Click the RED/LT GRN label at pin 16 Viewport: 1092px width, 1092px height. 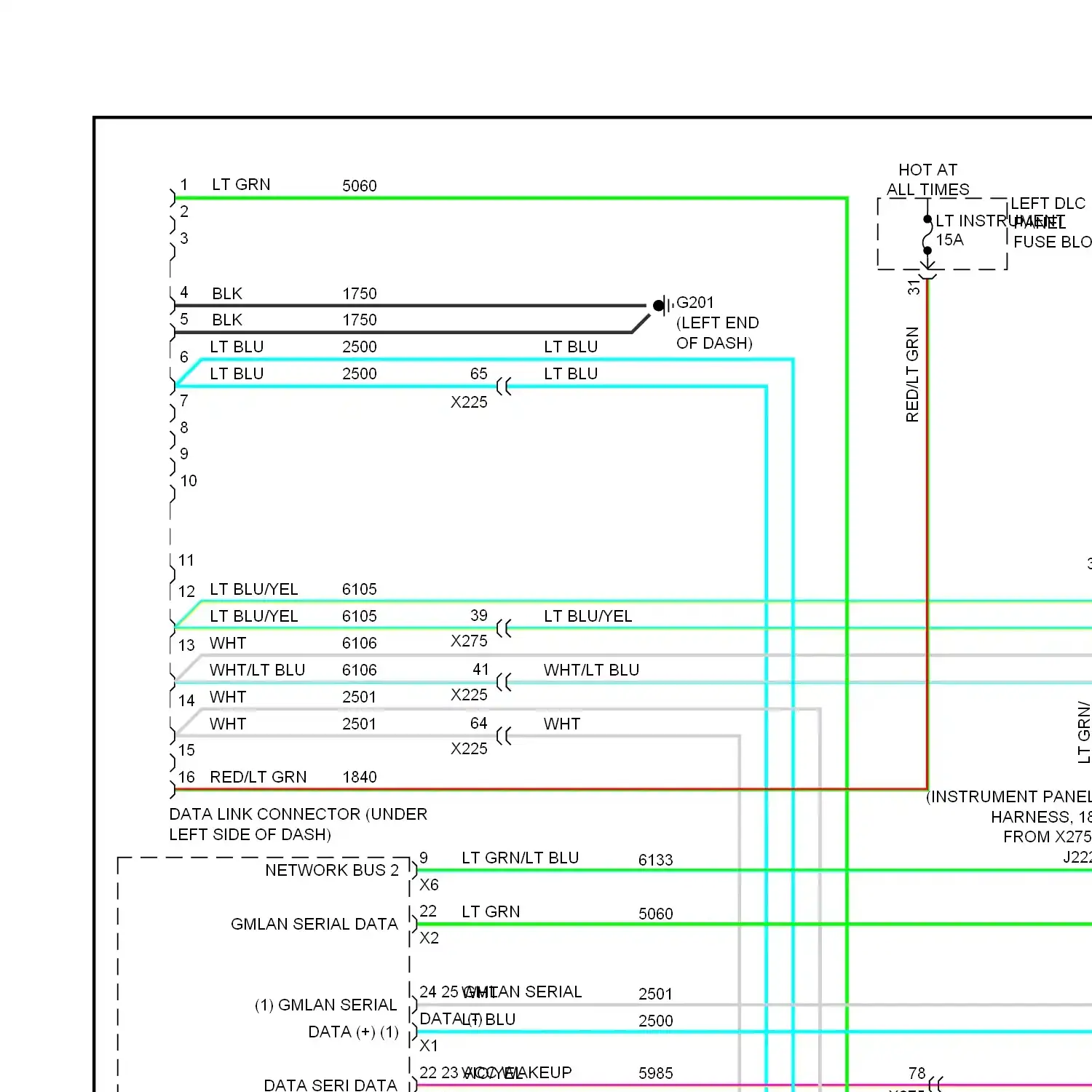pos(258,777)
